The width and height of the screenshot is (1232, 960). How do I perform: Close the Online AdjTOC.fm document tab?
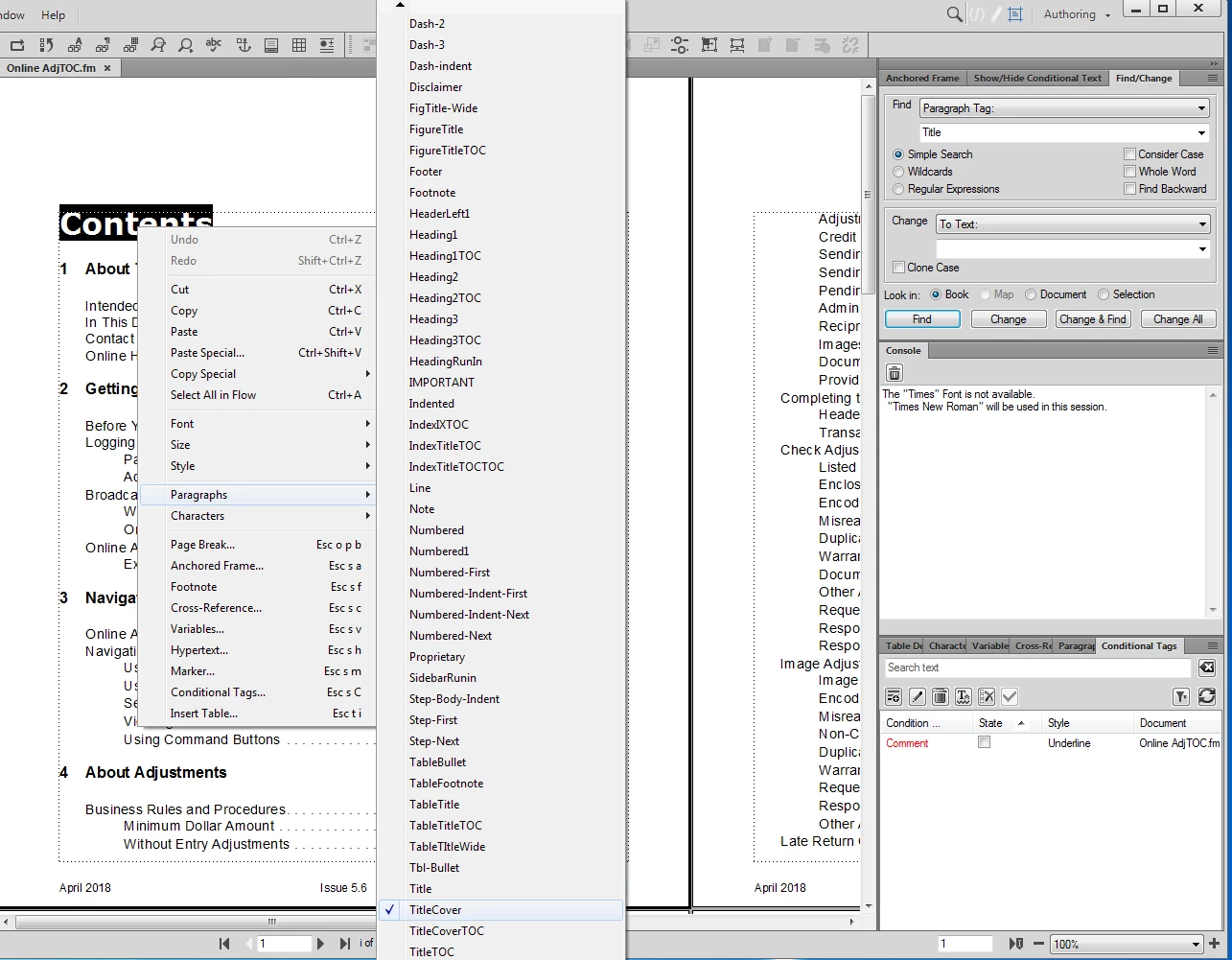pyautogui.click(x=107, y=68)
